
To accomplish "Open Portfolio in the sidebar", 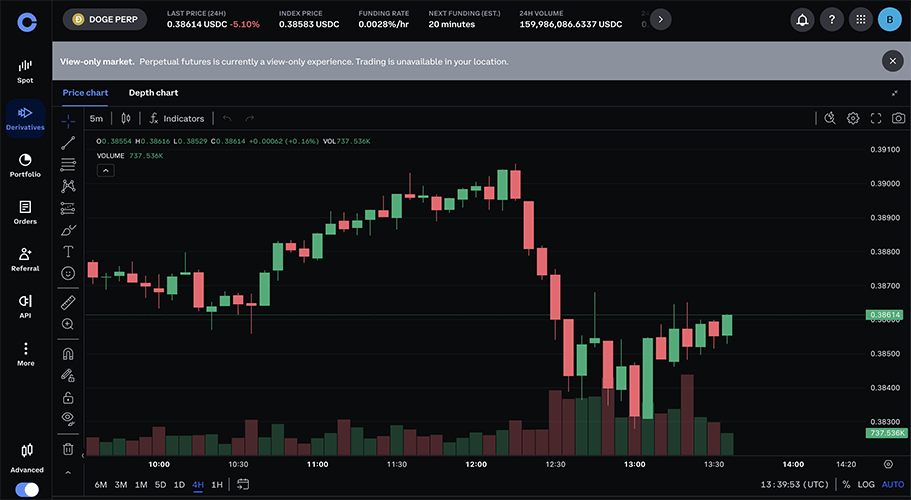I will (x=25, y=165).
